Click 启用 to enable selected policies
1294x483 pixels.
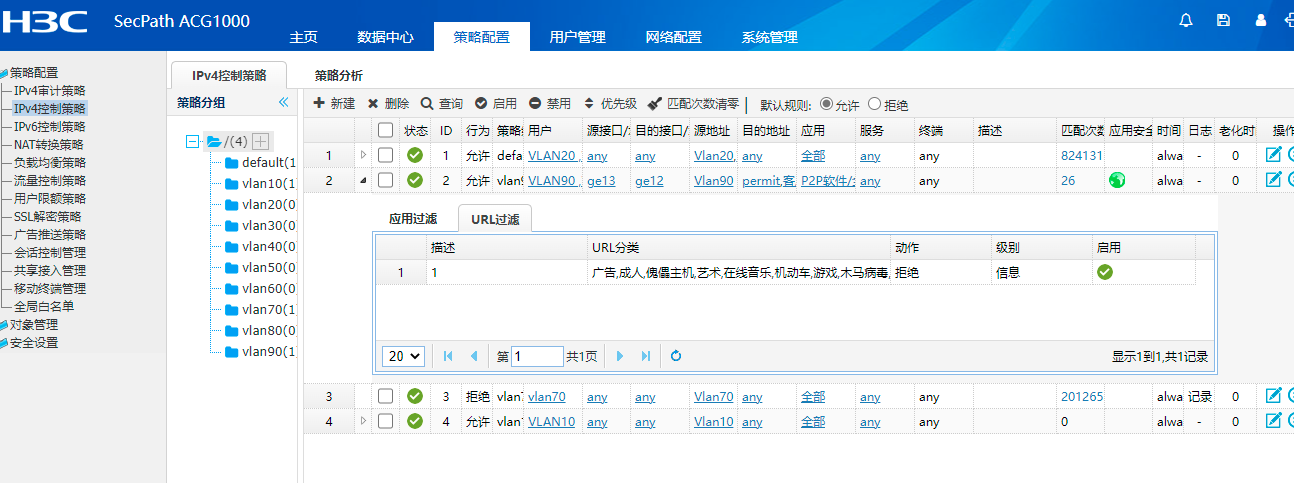click(x=495, y=103)
